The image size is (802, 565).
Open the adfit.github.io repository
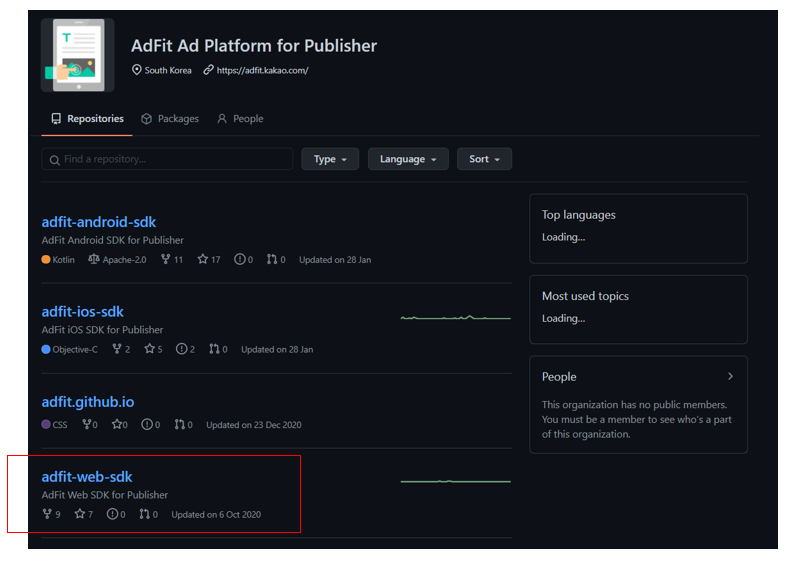pyautogui.click(x=88, y=402)
